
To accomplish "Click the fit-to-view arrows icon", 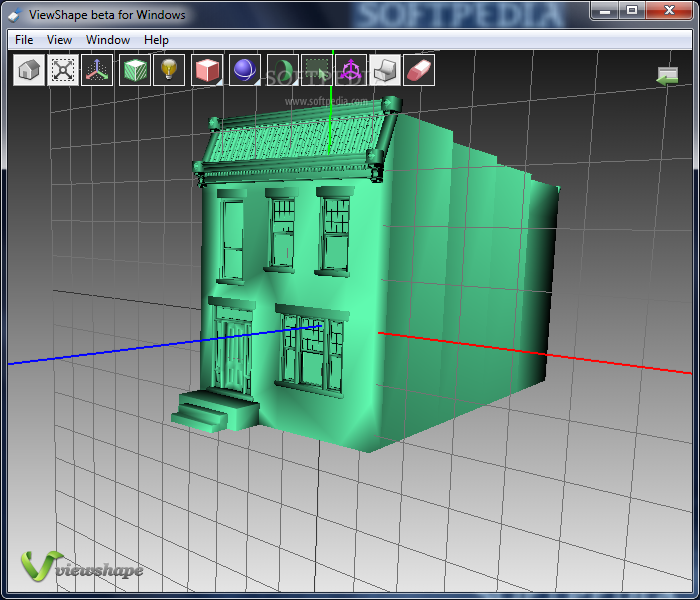I will point(63,70).
